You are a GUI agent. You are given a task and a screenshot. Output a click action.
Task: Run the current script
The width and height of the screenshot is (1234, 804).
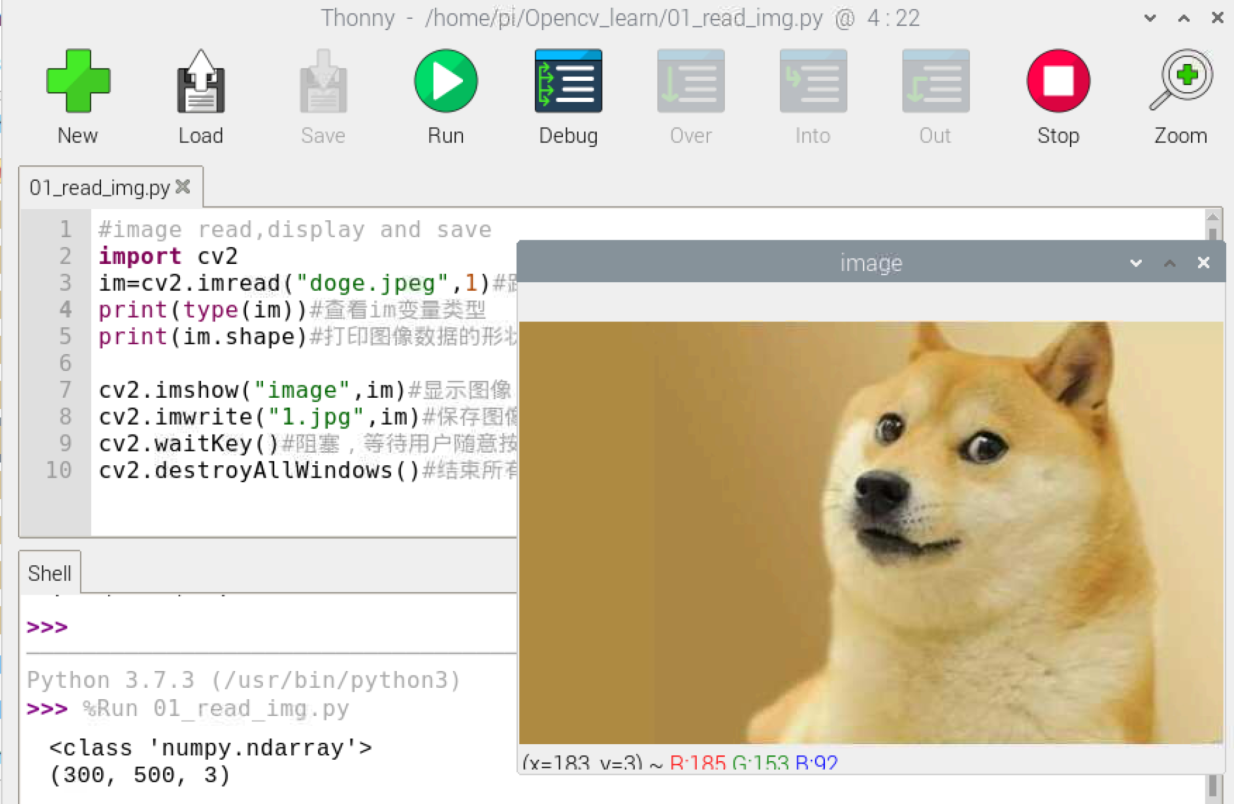(446, 81)
